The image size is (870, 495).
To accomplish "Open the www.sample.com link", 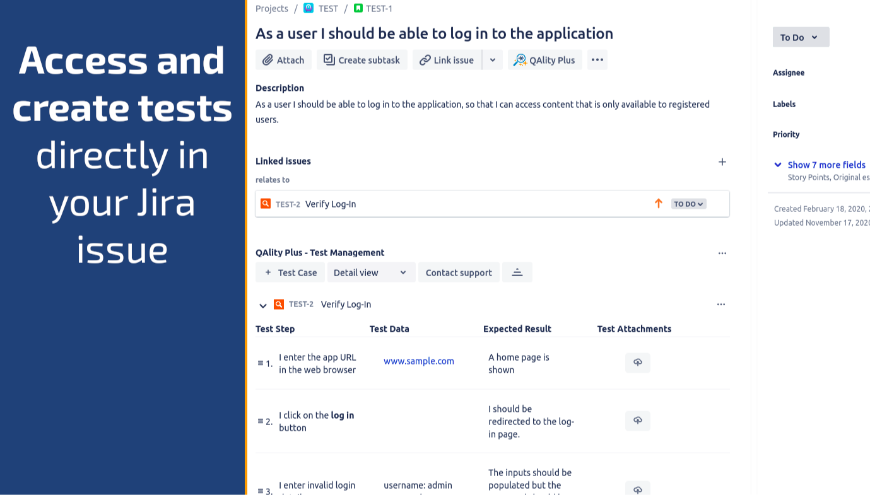I will [419, 361].
